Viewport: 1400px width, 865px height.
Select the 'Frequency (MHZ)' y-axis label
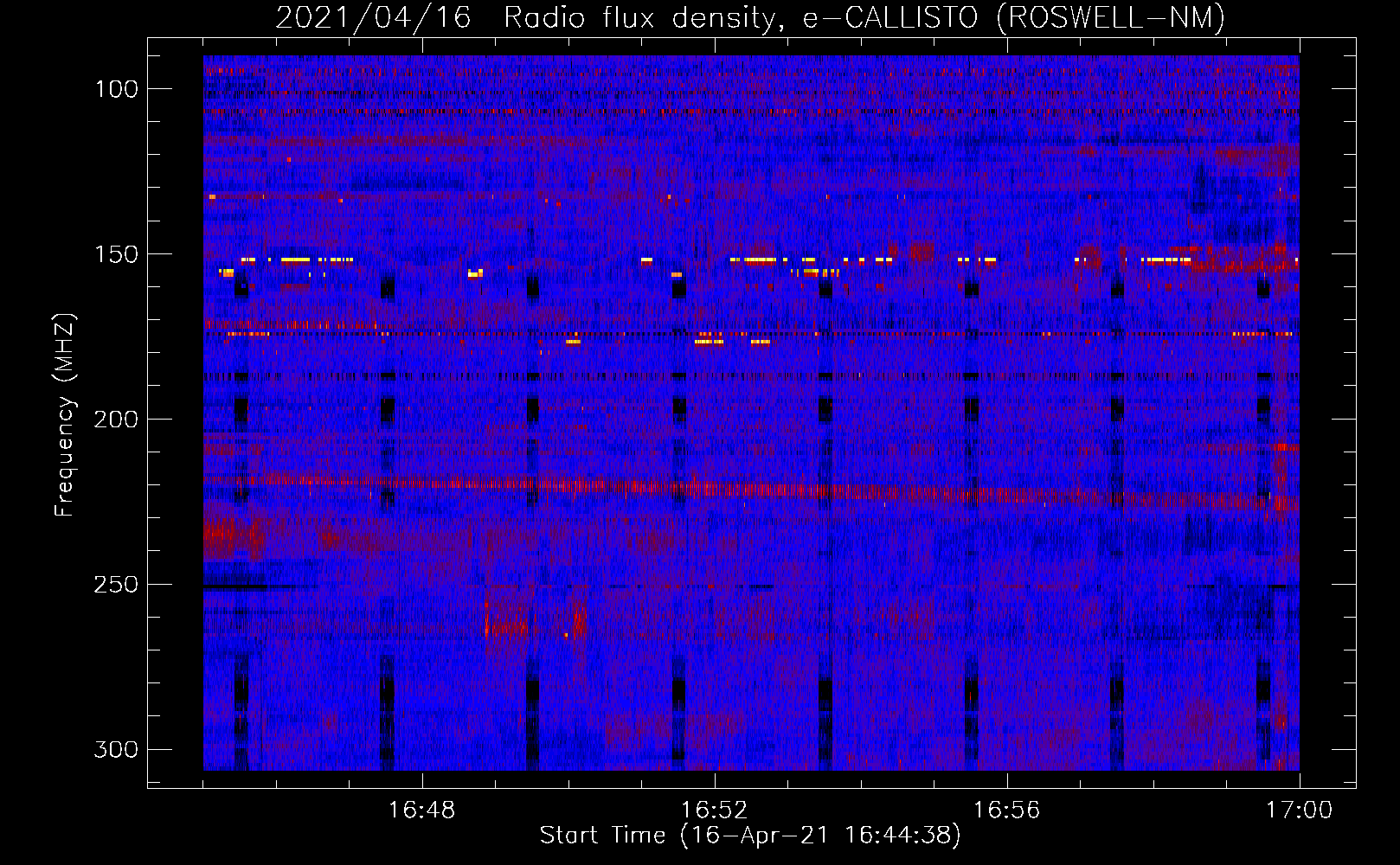point(65,415)
